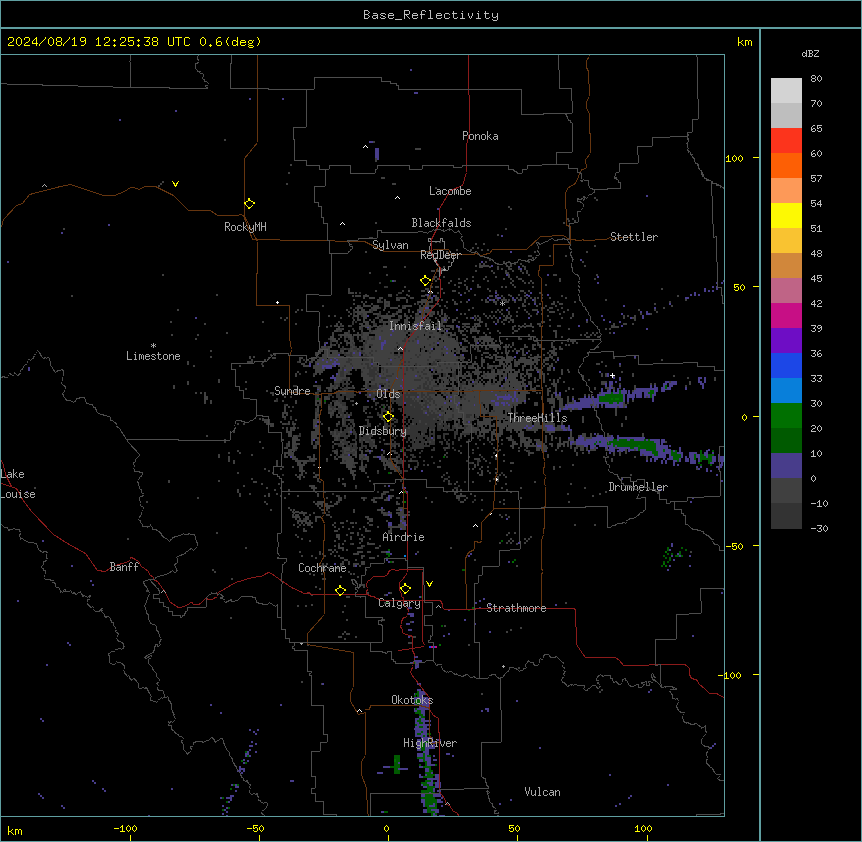Select the blue 36-33 dBZ legend swatch
Image resolution: width=862 pixels, height=842 pixels.
786,365
